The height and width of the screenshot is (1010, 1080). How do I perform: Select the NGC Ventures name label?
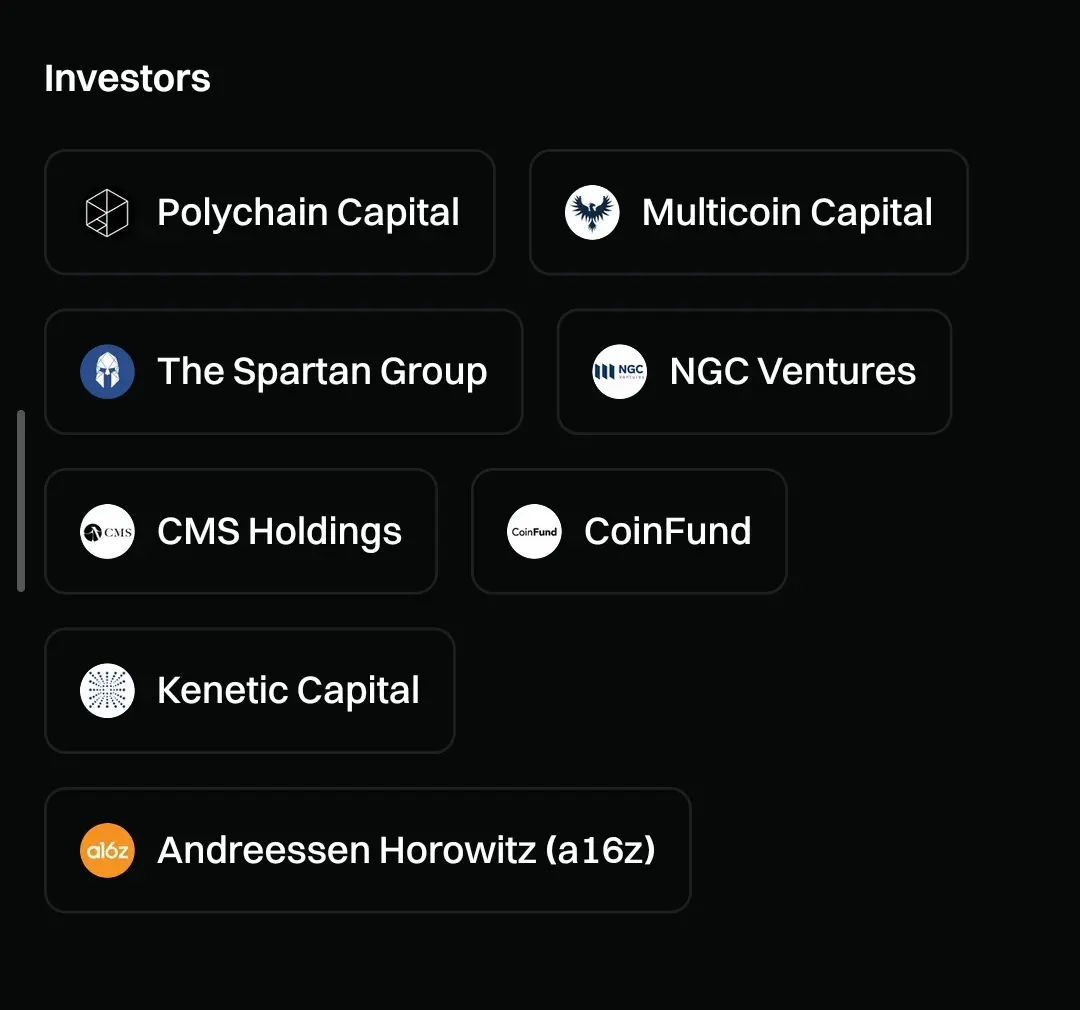(792, 372)
